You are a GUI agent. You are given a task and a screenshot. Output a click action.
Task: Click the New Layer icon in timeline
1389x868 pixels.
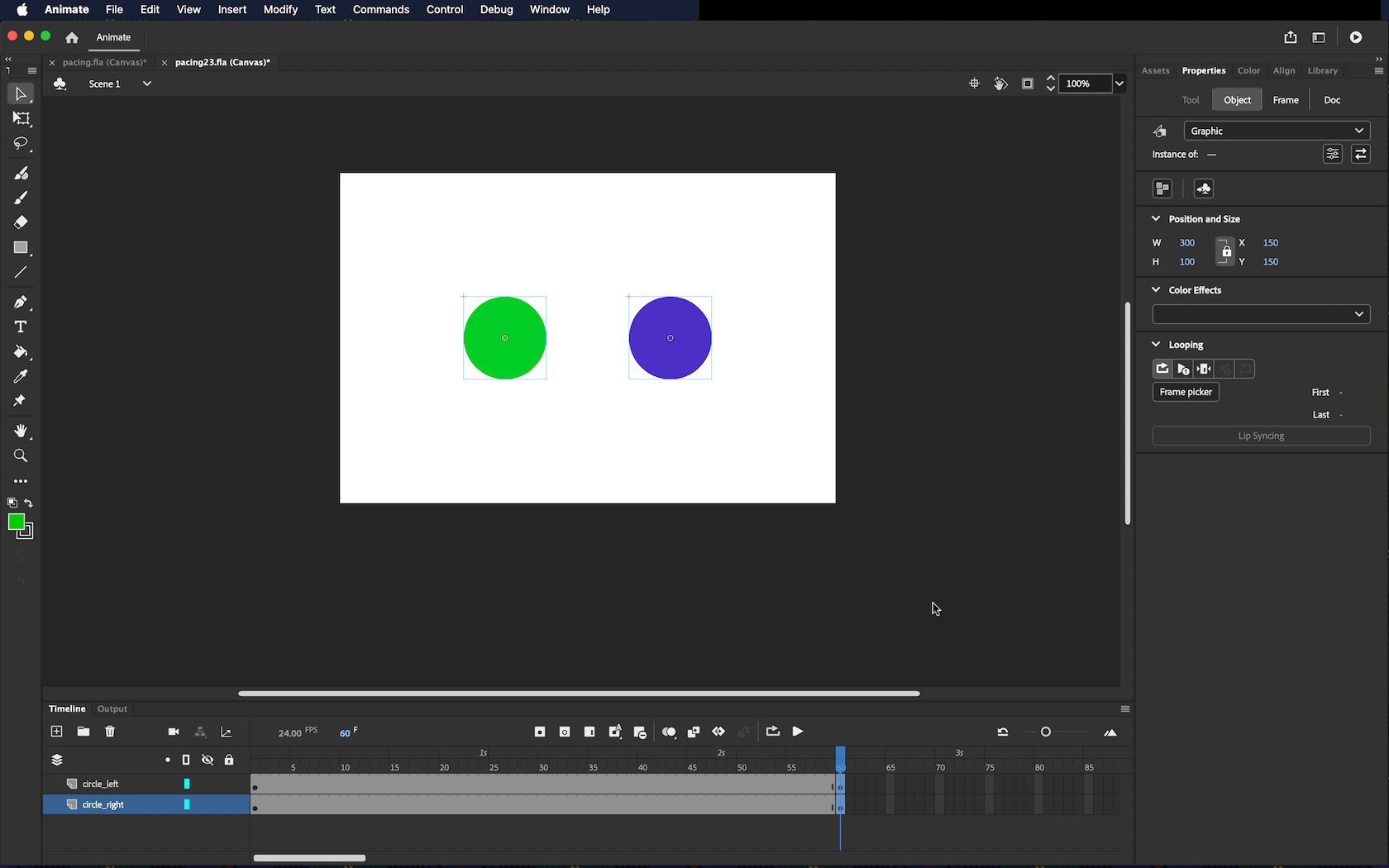(x=56, y=732)
